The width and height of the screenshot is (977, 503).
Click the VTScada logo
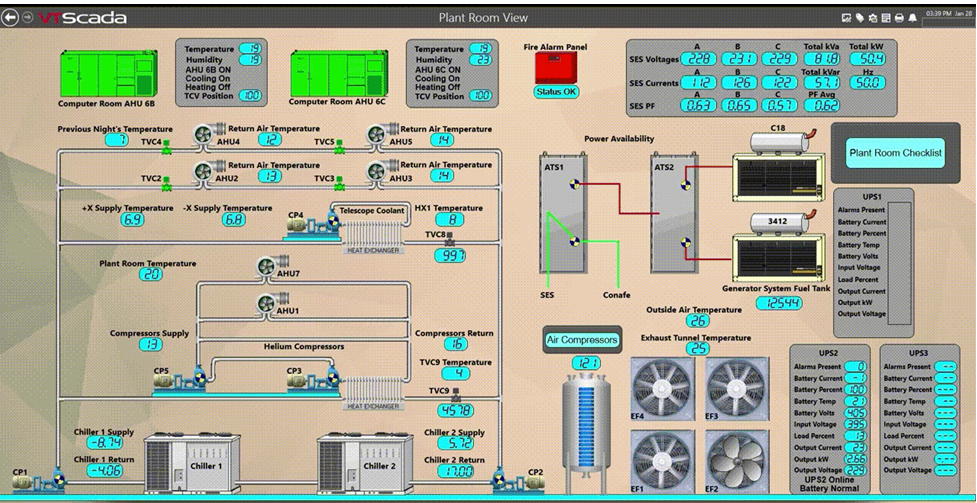(x=83, y=17)
